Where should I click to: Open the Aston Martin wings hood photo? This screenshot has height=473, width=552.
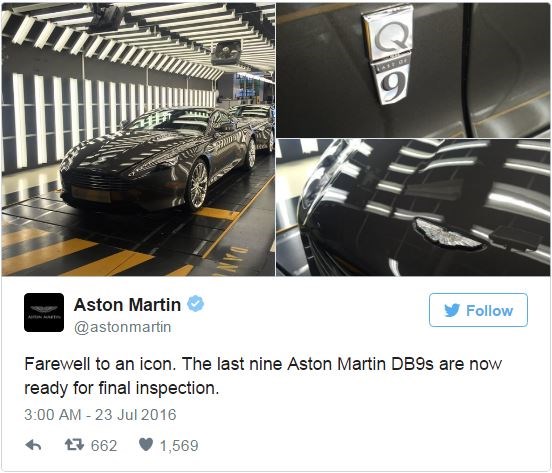pos(414,208)
